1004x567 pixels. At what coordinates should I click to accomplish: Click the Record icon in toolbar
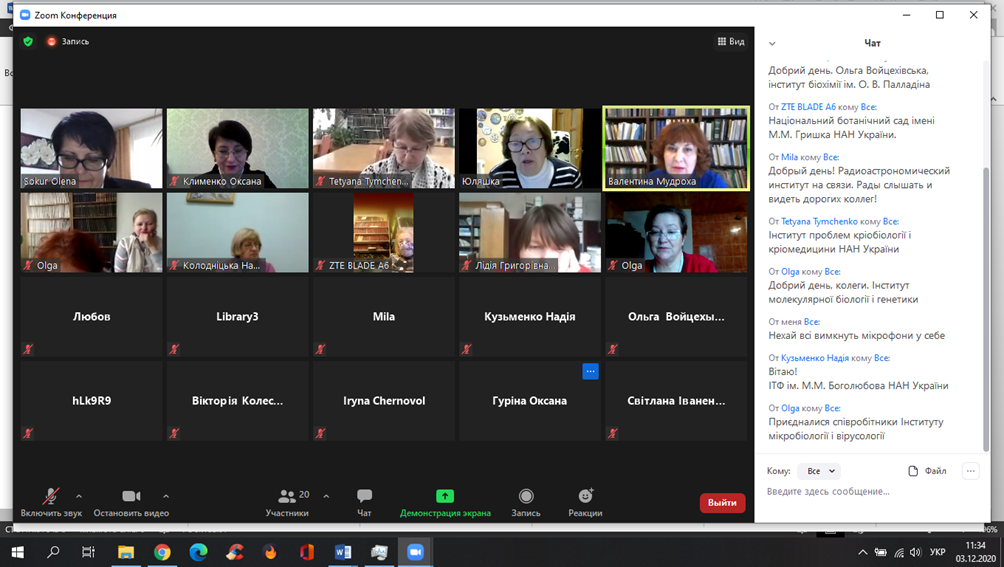tap(526, 496)
